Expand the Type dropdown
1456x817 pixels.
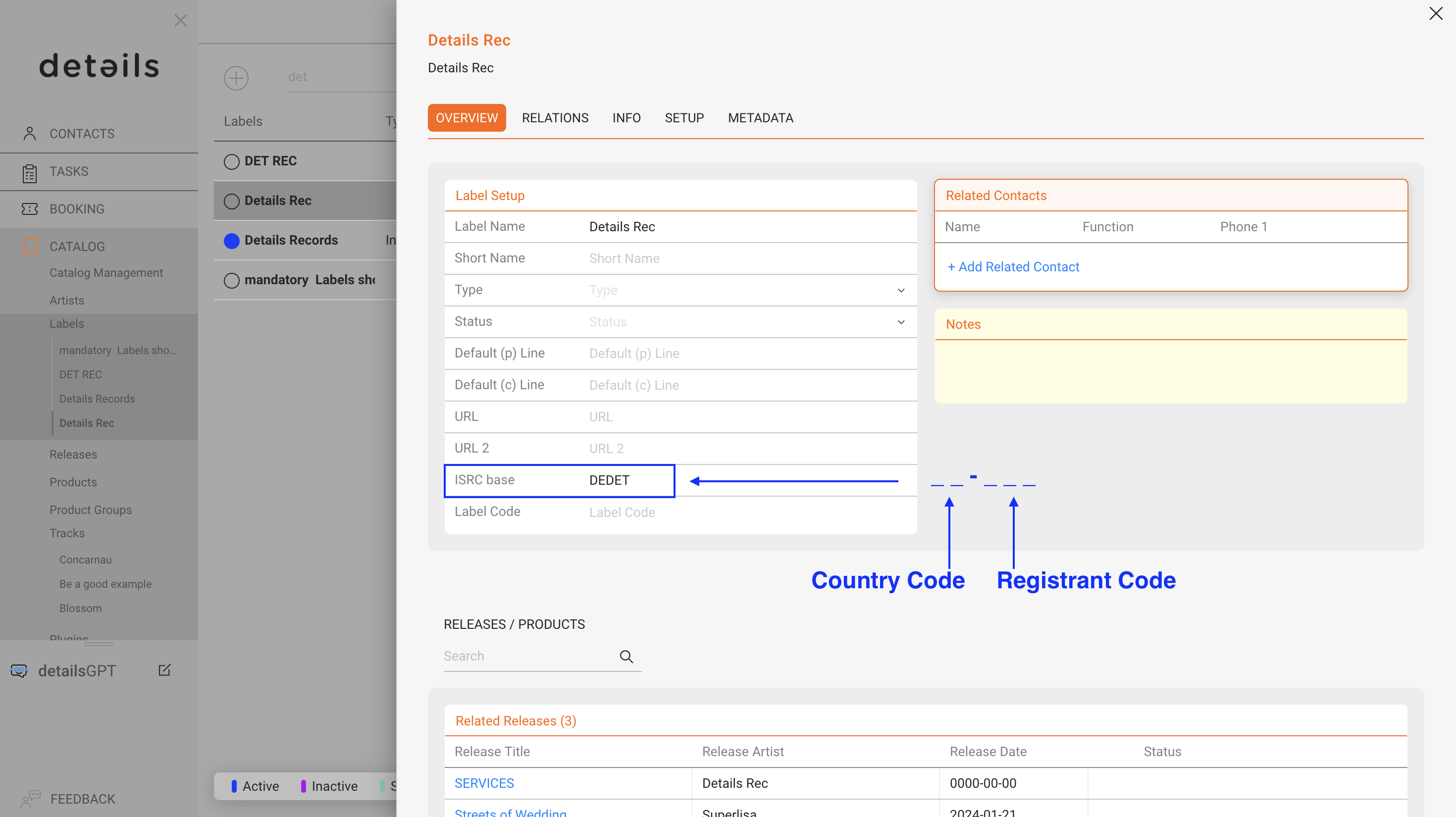tap(900, 291)
